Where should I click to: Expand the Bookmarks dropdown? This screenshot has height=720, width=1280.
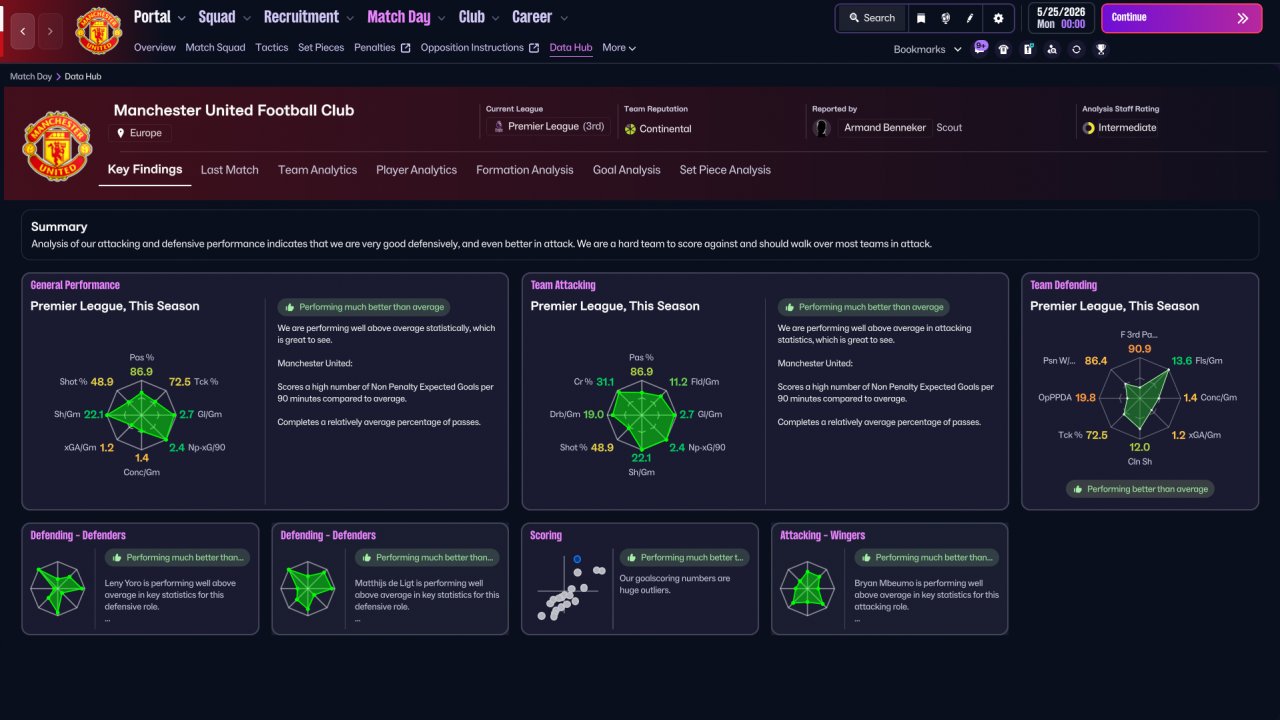coord(928,49)
